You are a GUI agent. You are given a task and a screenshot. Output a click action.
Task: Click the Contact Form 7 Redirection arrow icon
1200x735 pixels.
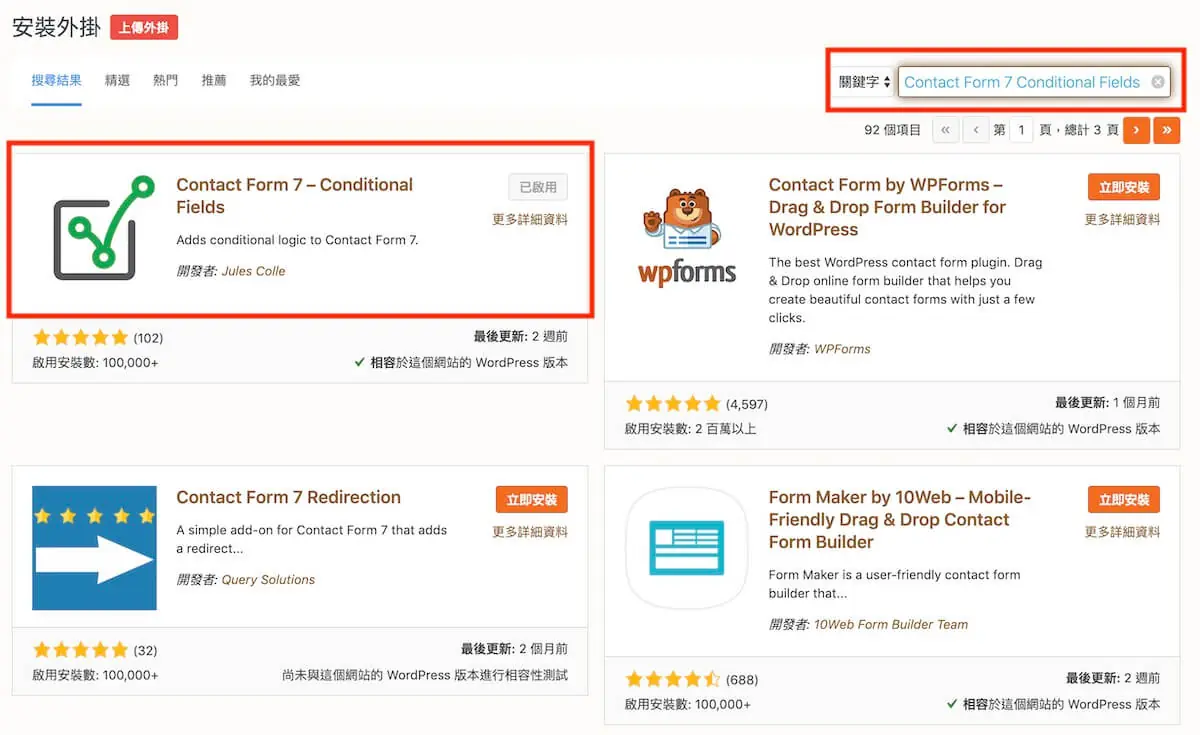(x=94, y=548)
